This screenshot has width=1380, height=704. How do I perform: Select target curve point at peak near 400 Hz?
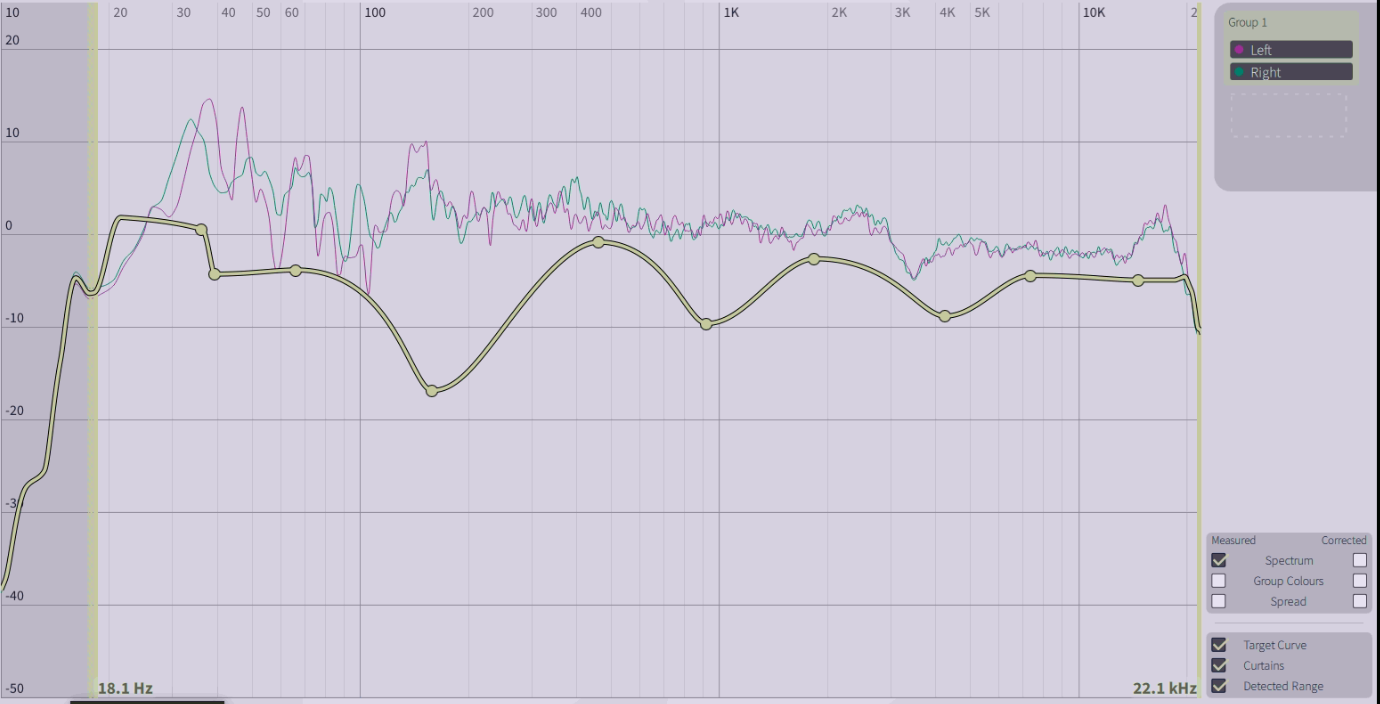point(598,242)
